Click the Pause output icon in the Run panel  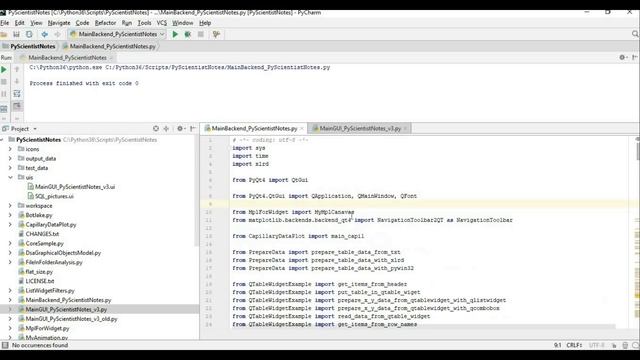[4, 94]
